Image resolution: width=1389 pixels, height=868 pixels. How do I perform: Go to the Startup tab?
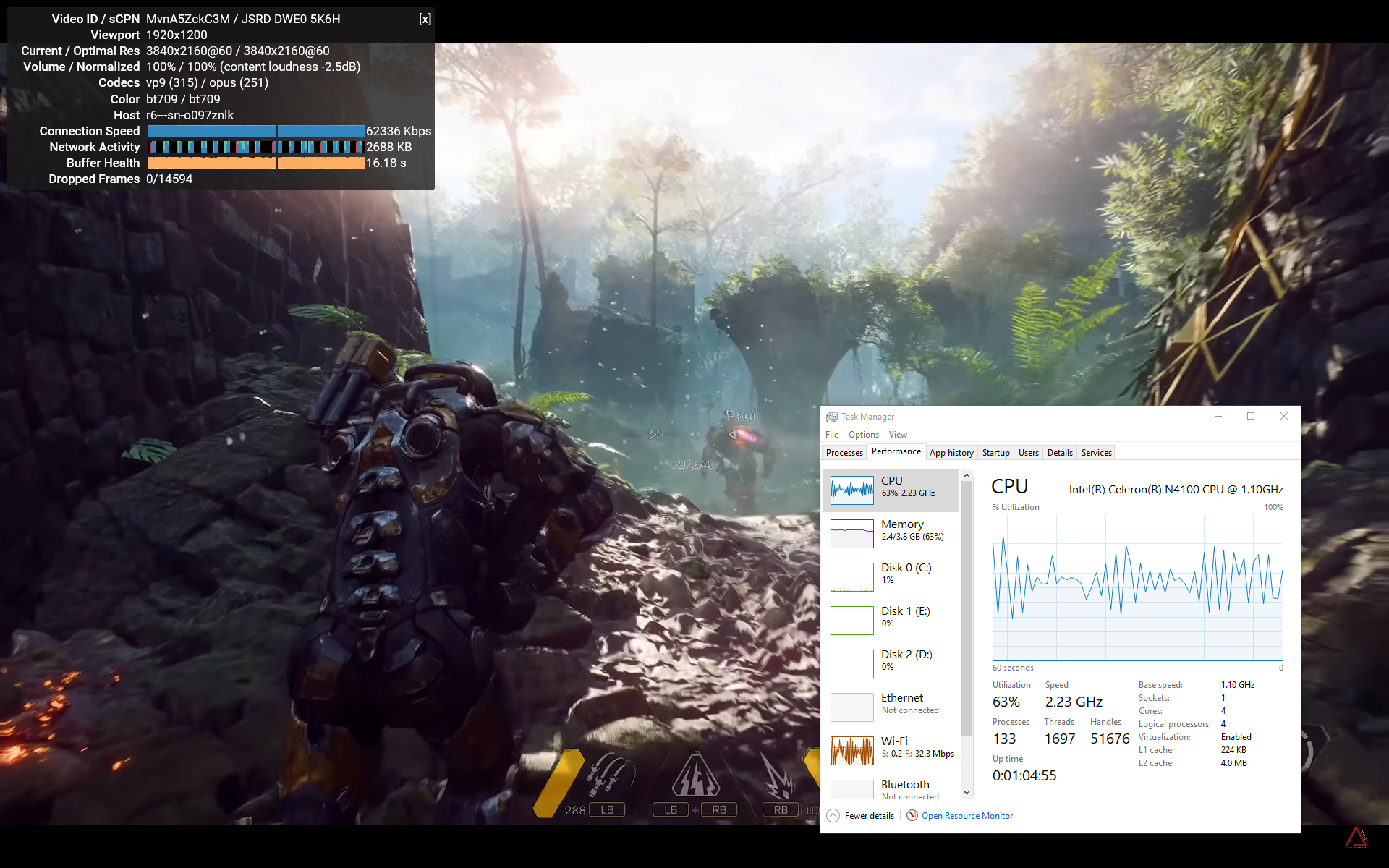[995, 453]
